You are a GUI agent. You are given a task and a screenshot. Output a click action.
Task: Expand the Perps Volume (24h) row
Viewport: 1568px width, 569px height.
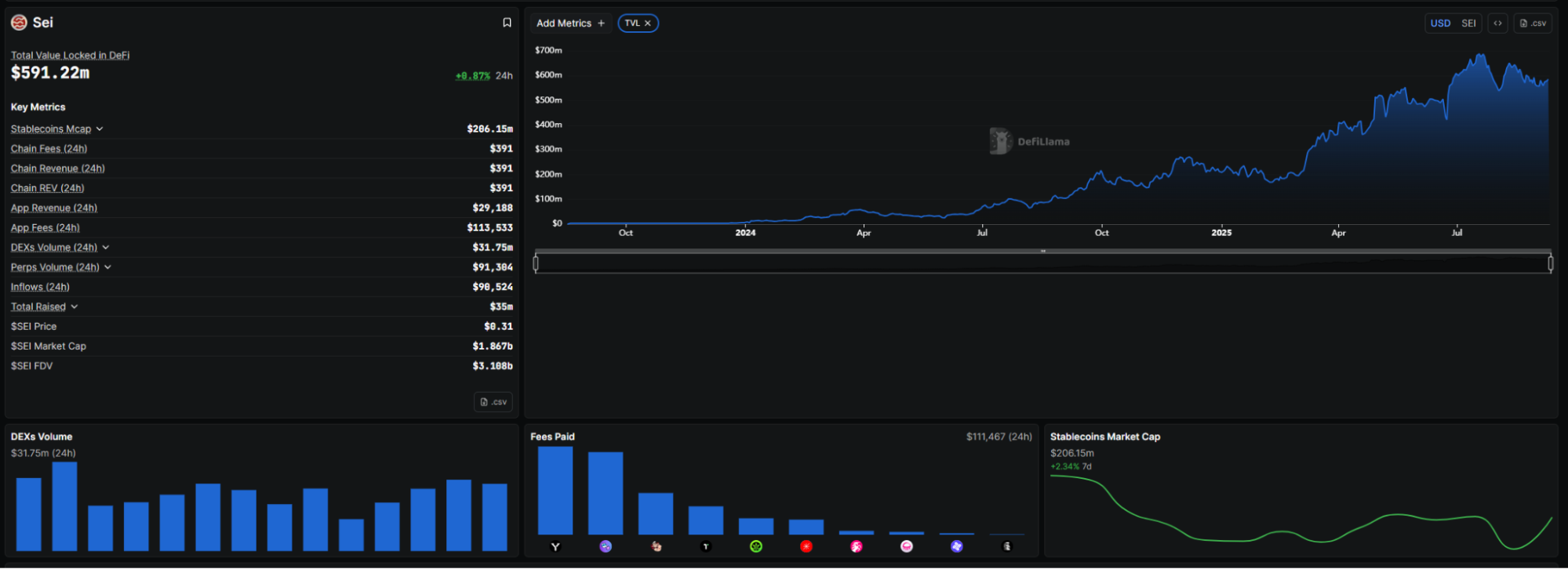(107, 267)
